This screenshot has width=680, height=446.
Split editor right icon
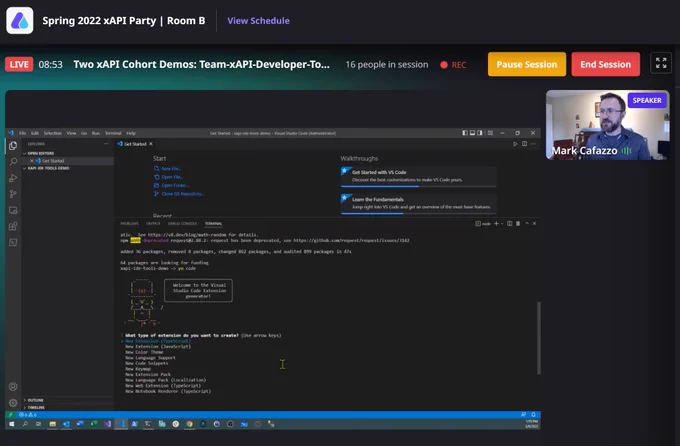click(x=524, y=144)
